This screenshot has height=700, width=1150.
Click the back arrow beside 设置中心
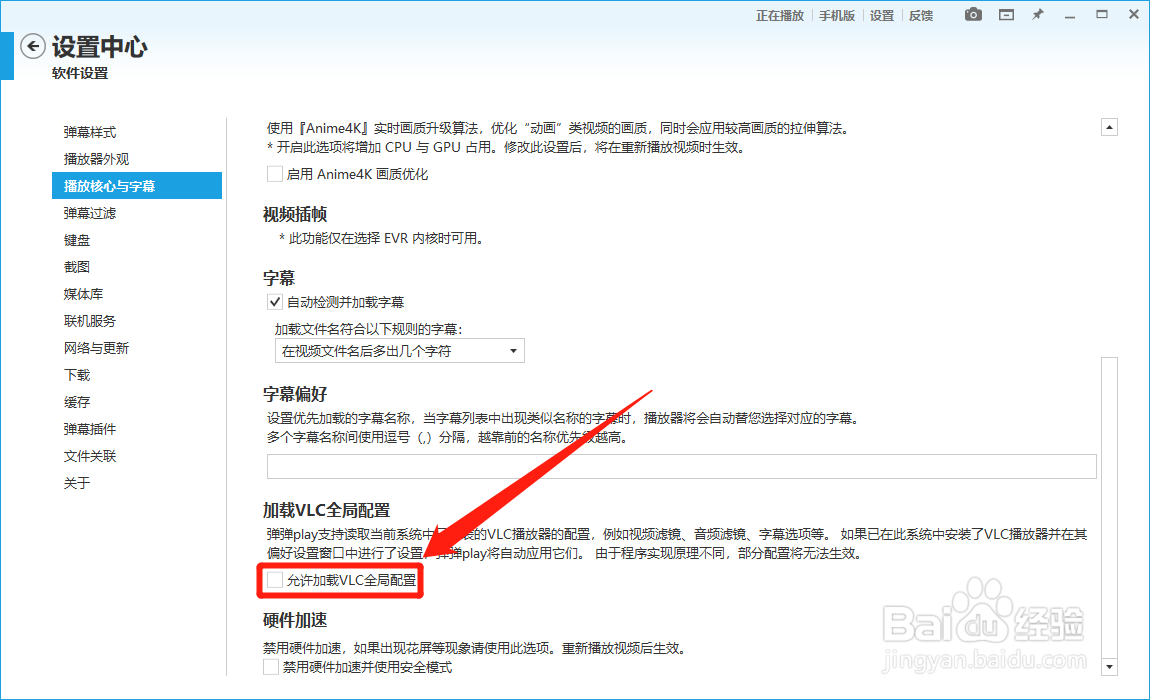32,46
